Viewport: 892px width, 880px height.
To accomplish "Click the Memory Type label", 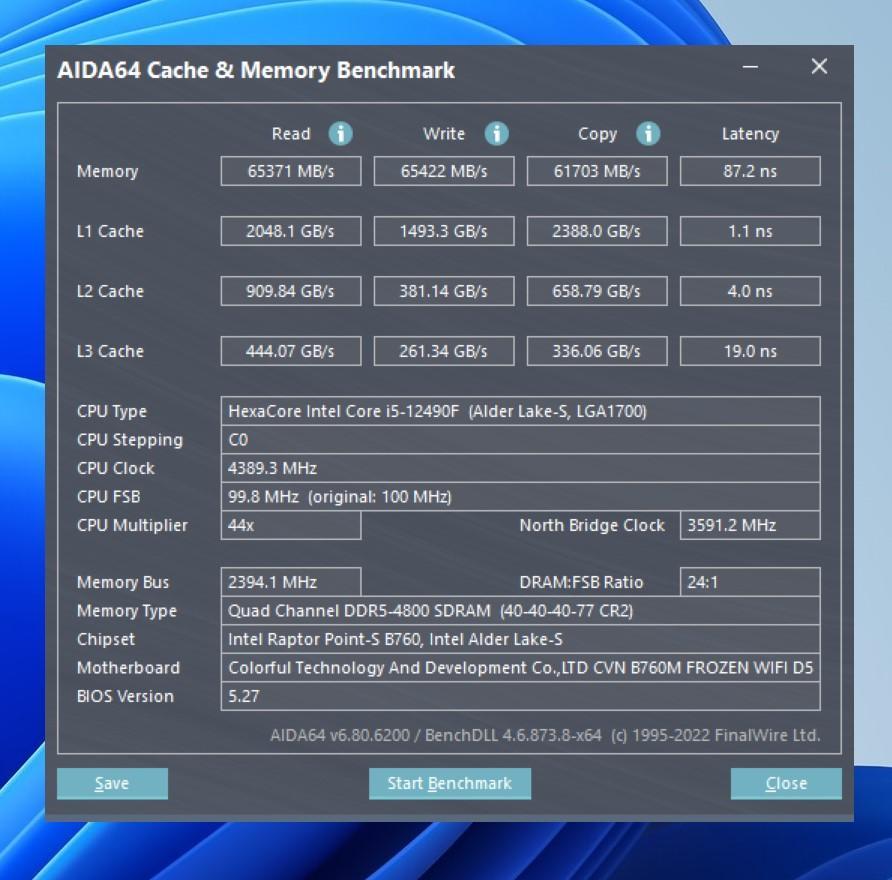I will click(x=126, y=611).
